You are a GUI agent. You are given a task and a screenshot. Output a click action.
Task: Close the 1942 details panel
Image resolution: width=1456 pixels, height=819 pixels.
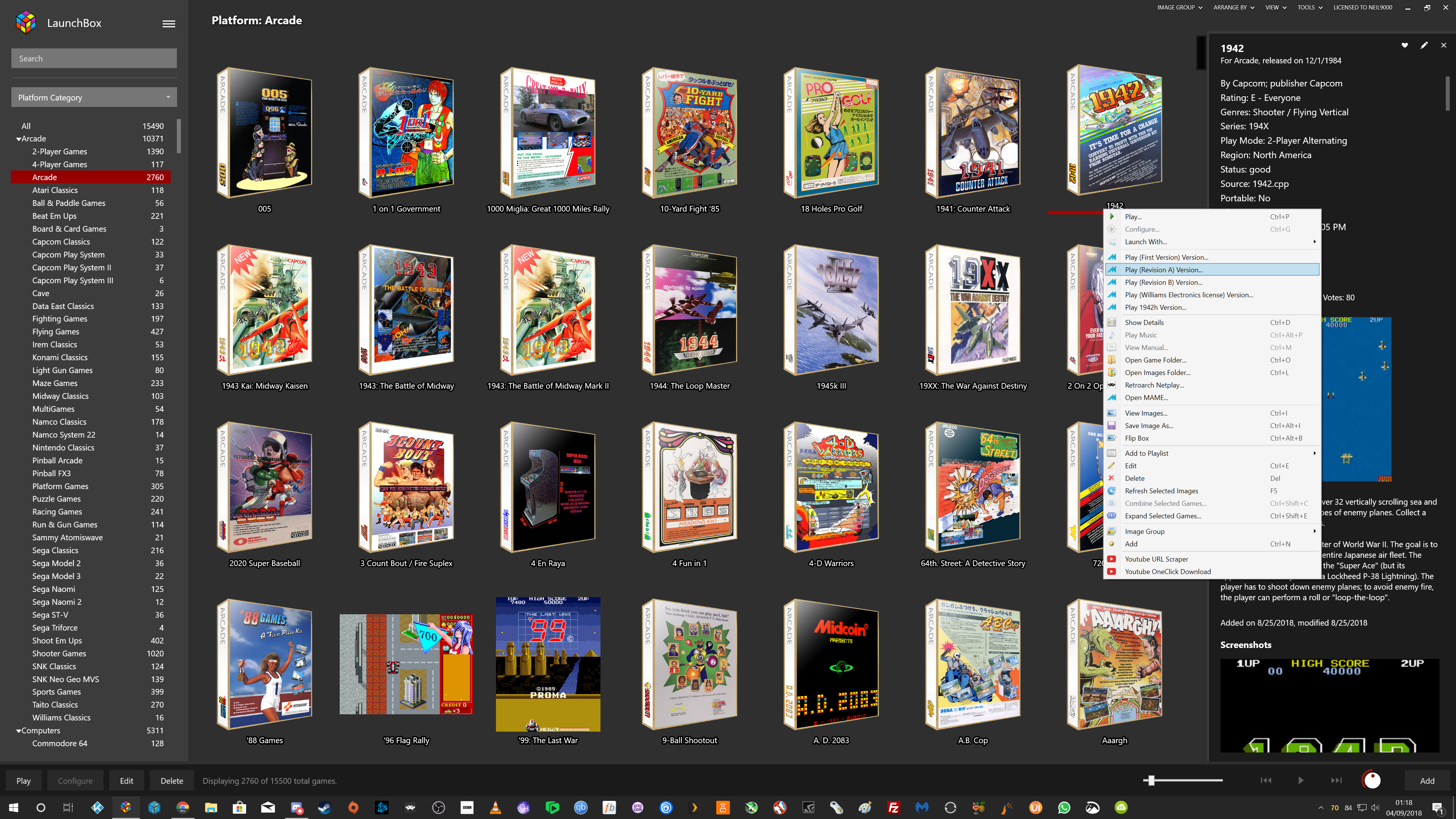(1443, 45)
